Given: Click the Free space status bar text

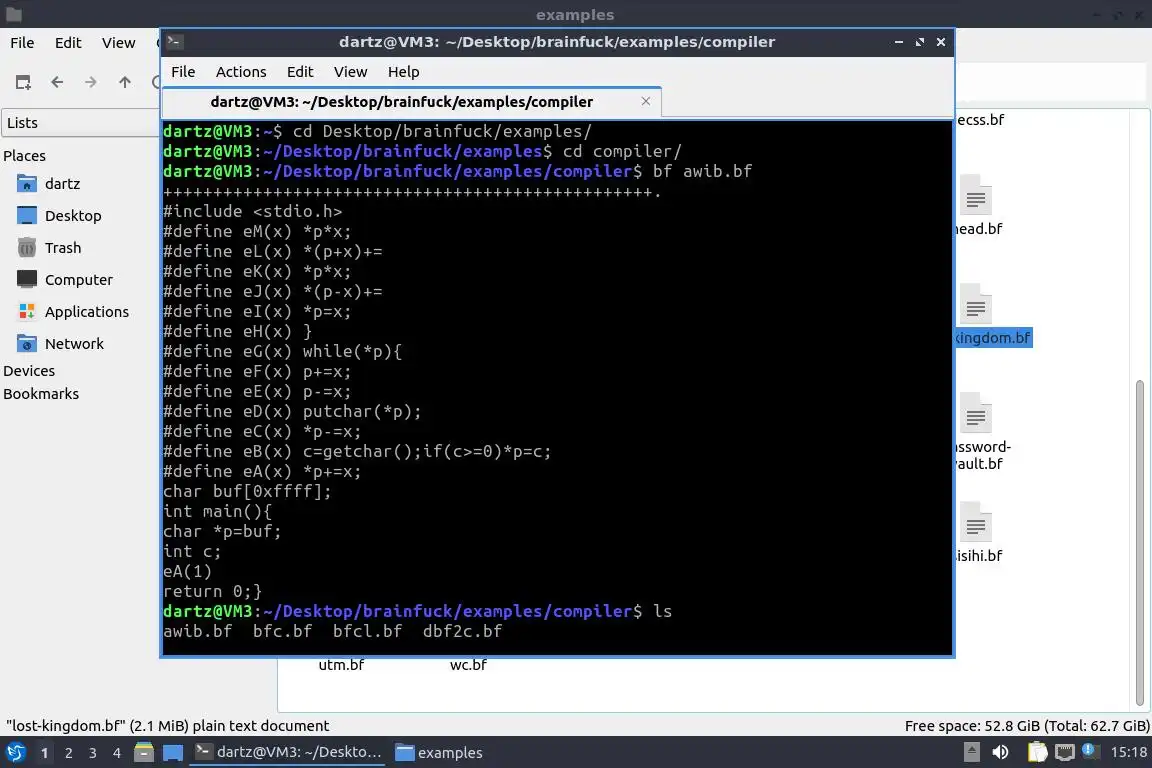Looking at the screenshot, I should (x=1027, y=726).
